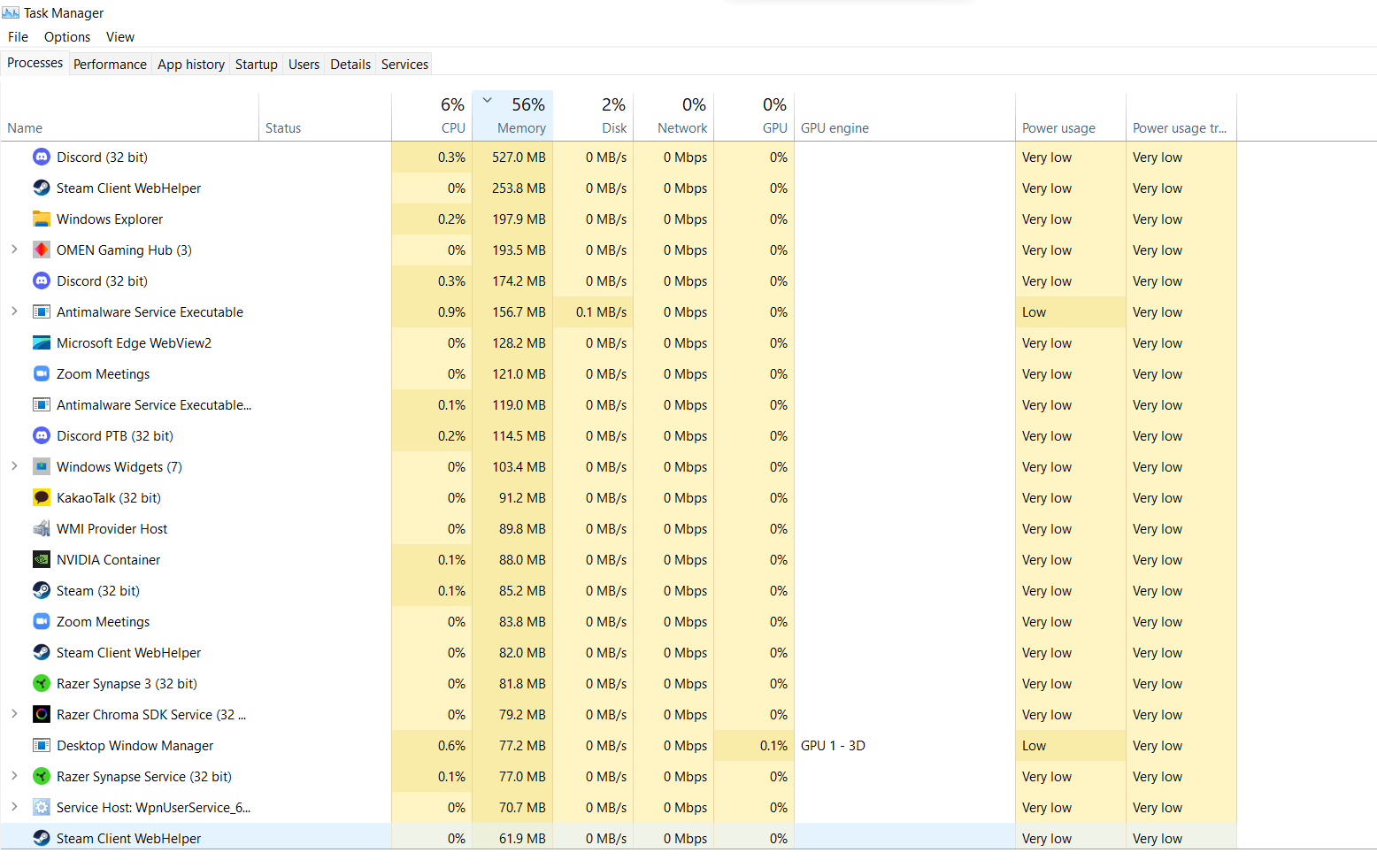Image resolution: width=1377 pixels, height=868 pixels.
Task: Click the Windows Widgets icon
Action: 42,466
